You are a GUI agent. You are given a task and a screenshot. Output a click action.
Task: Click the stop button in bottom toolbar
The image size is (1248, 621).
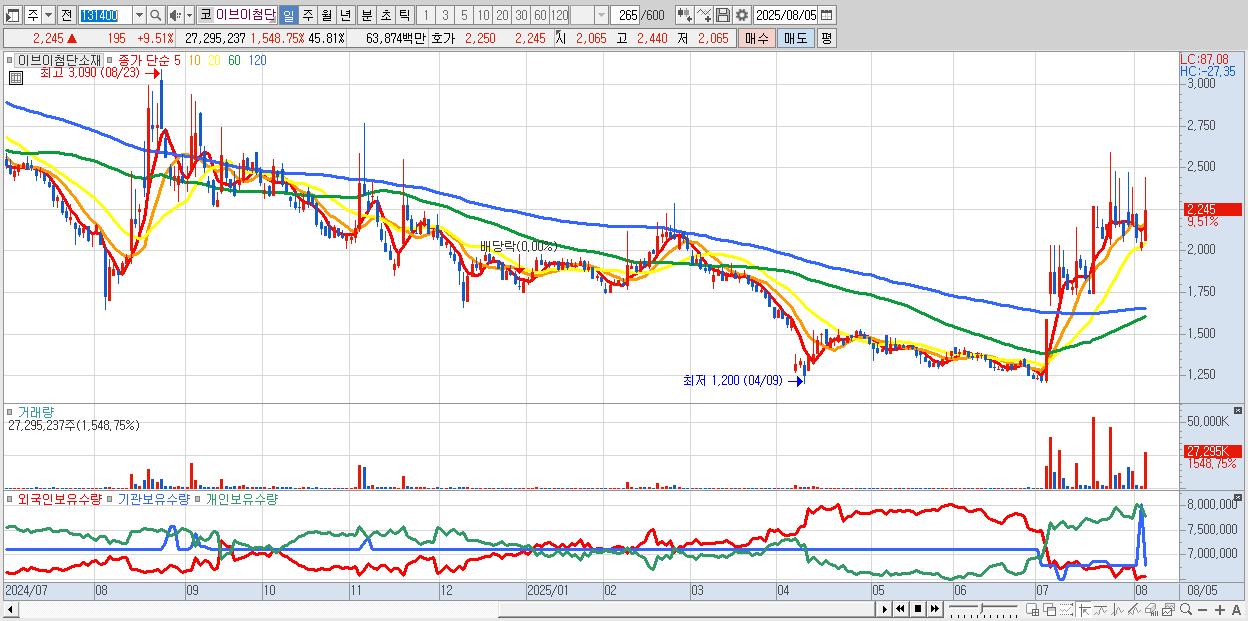click(918, 609)
